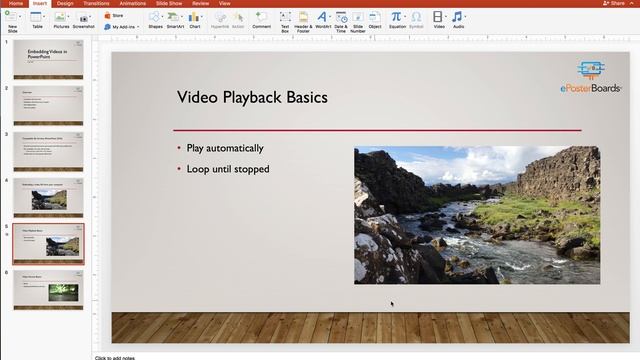This screenshot has width=640, height=360.
Task: Click the Hyperlink icon
Action: [220, 17]
